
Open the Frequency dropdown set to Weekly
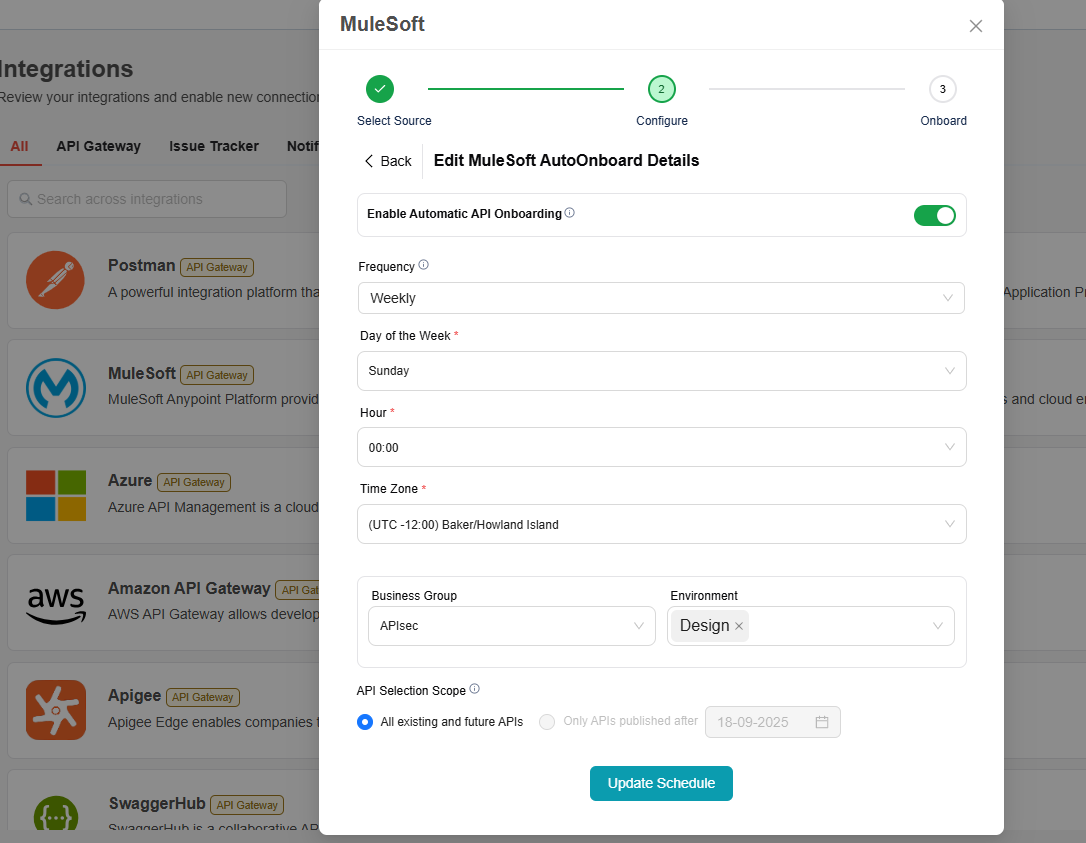(x=660, y=298)
